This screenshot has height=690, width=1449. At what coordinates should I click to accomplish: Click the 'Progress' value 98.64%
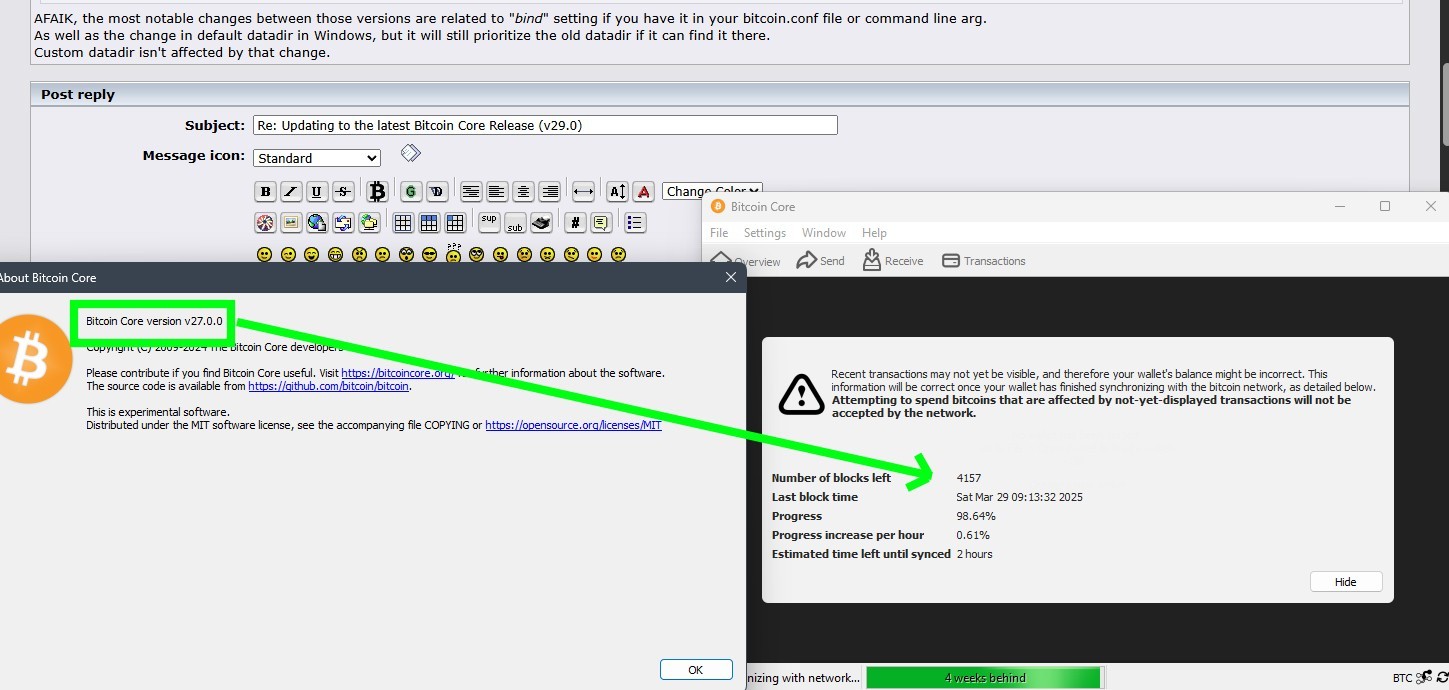coord(976,516)
